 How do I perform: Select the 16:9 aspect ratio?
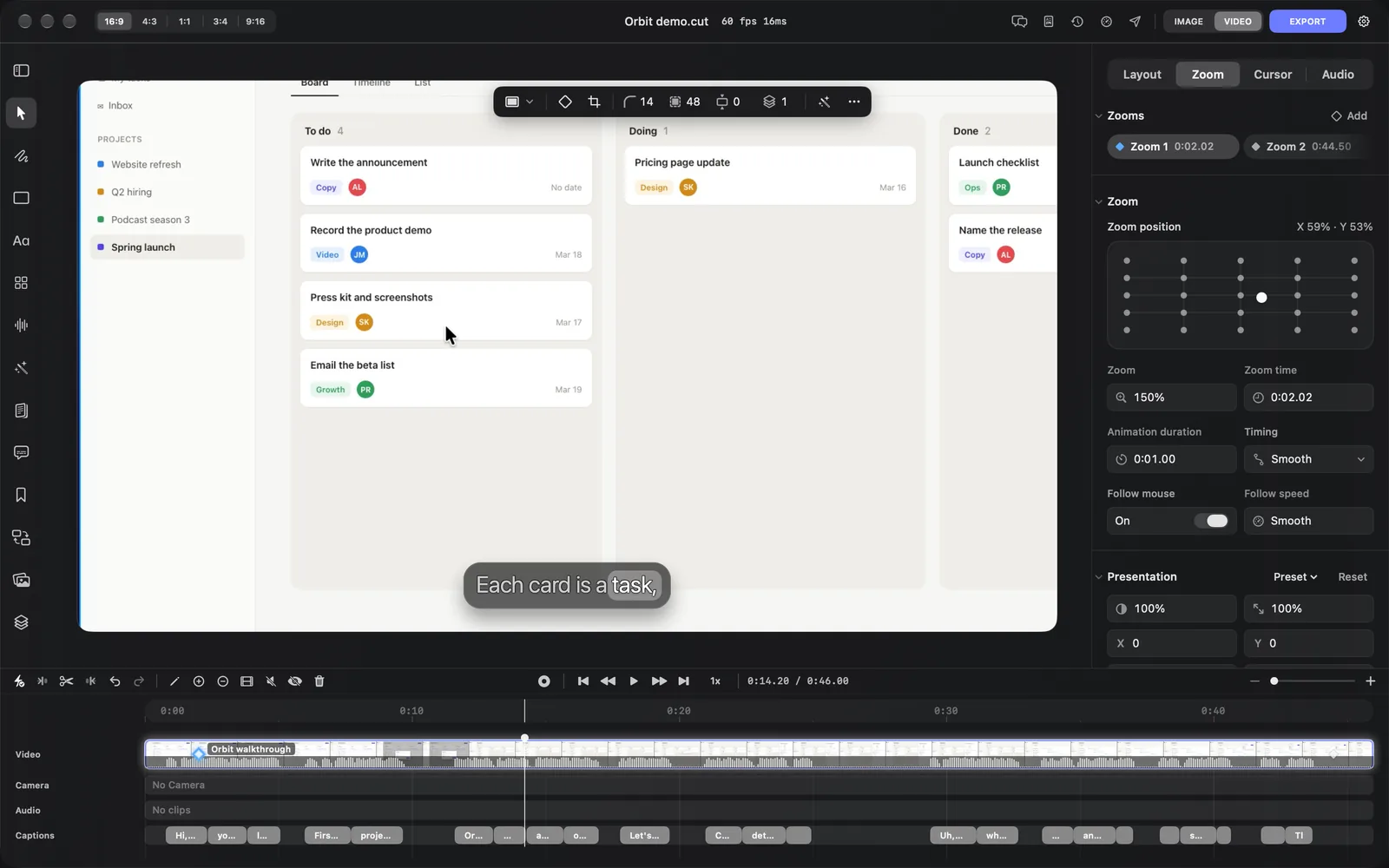point(114,22)
